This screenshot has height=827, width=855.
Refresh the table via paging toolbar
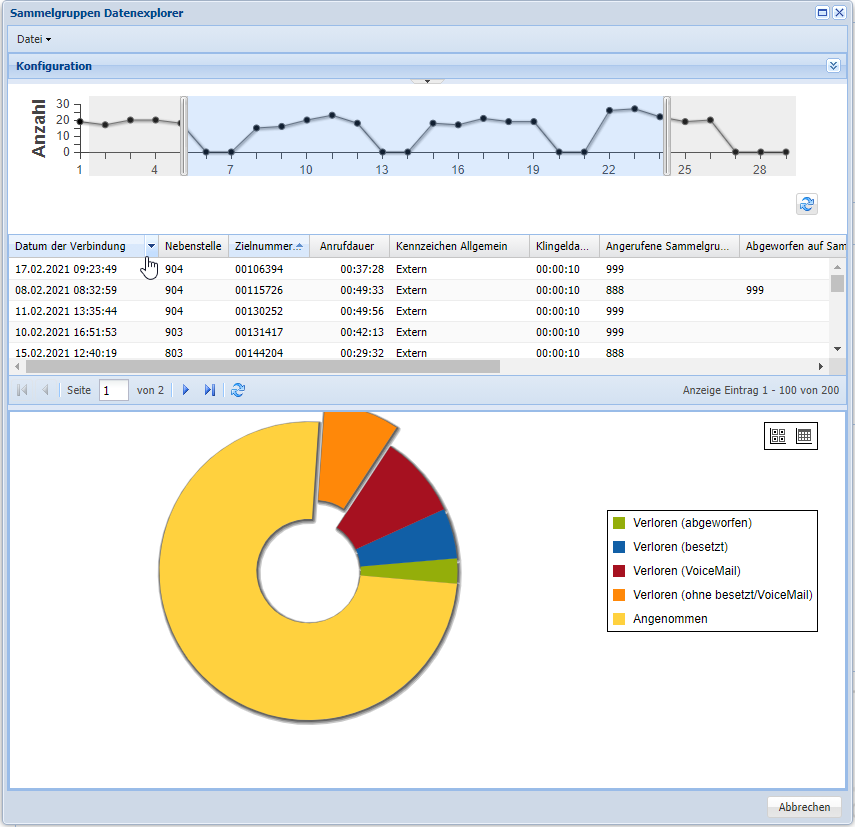tap(238, 390)
